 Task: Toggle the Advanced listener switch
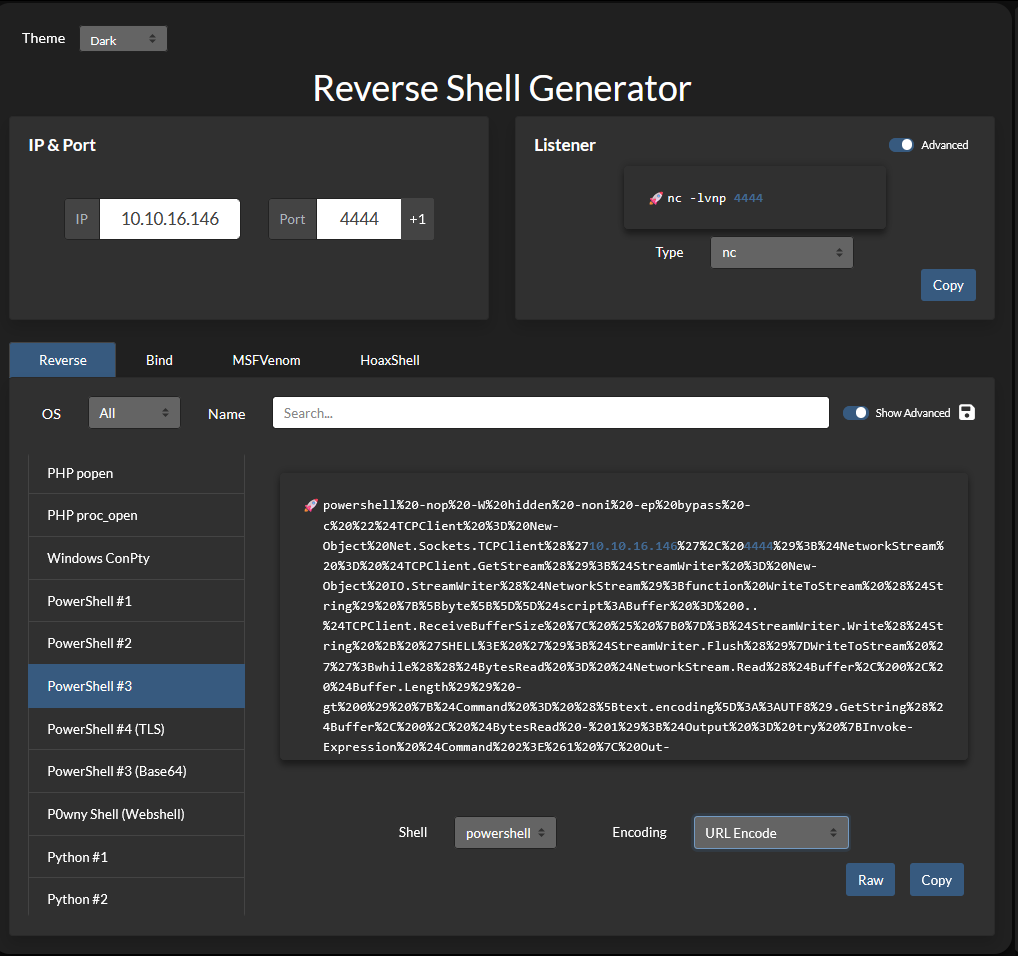pos(901,145)
